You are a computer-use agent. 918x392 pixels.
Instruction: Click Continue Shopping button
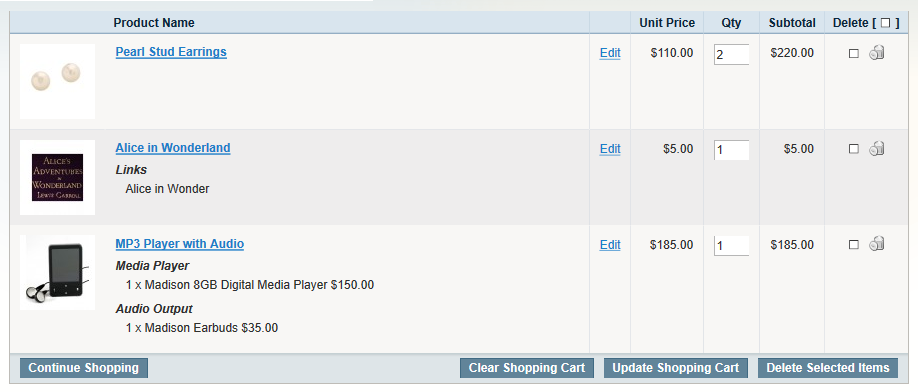point(84,368)
